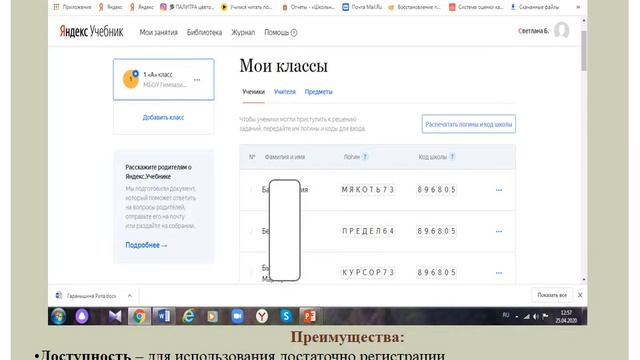Show hidden system tray icons arrow

tap(517, 317)
